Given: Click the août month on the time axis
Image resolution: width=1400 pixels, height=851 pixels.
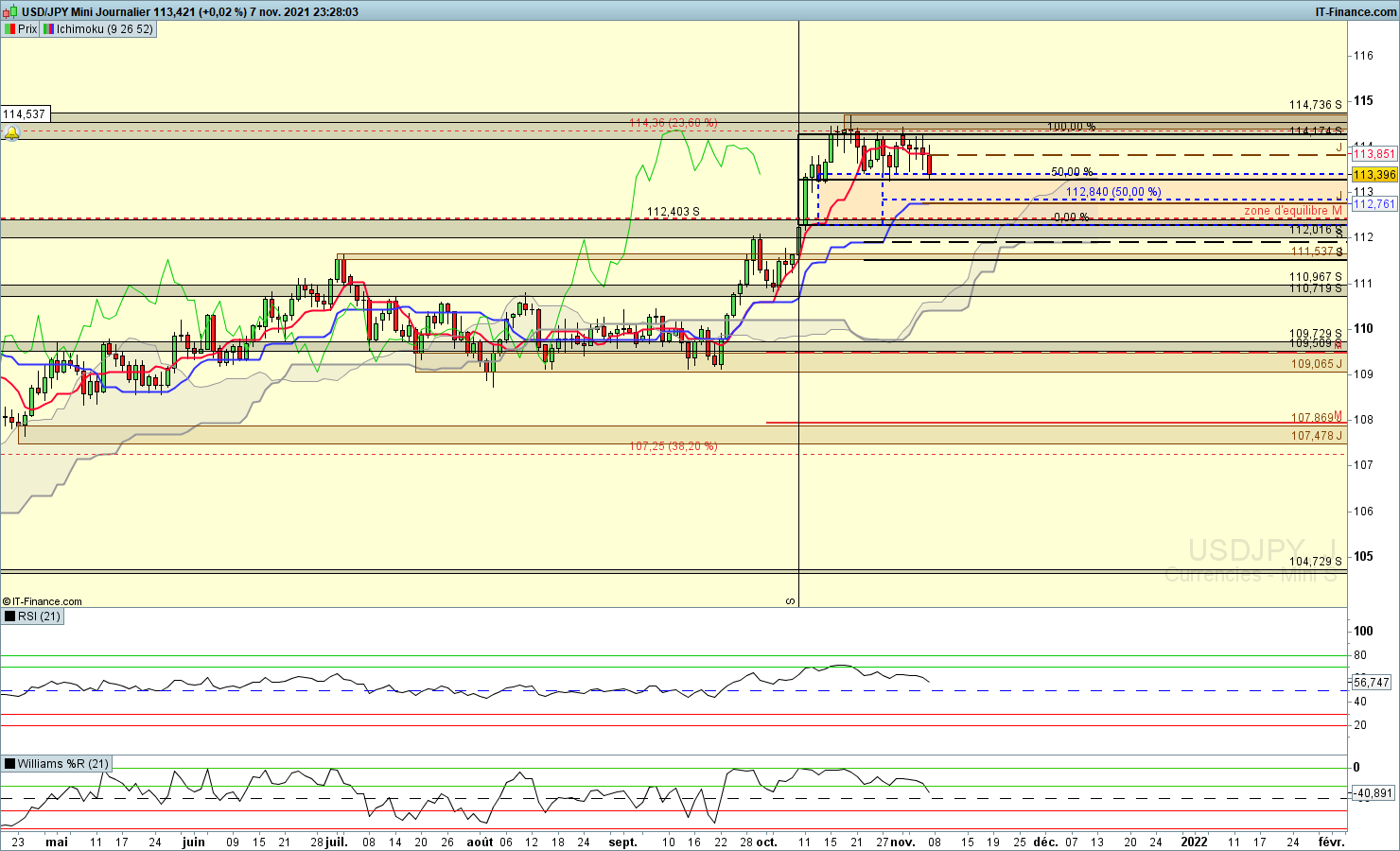Looking at the screenshot, I should click(480, 842).
